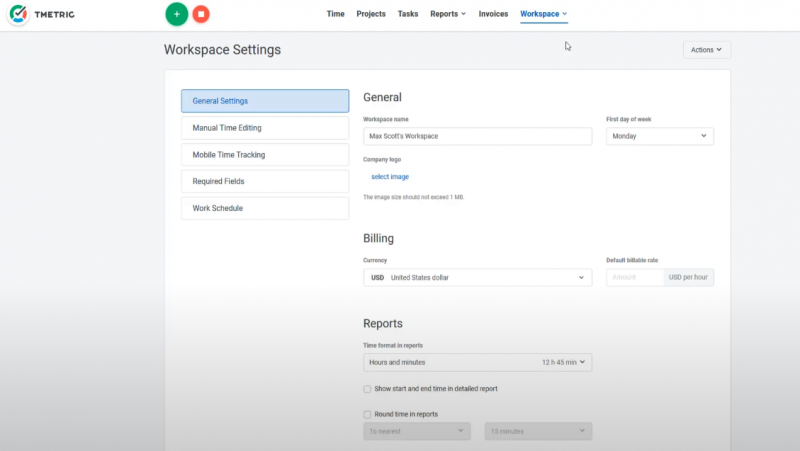Open the Tasks page
Viewport: 800px width, 451px height.
click(407, 14)
